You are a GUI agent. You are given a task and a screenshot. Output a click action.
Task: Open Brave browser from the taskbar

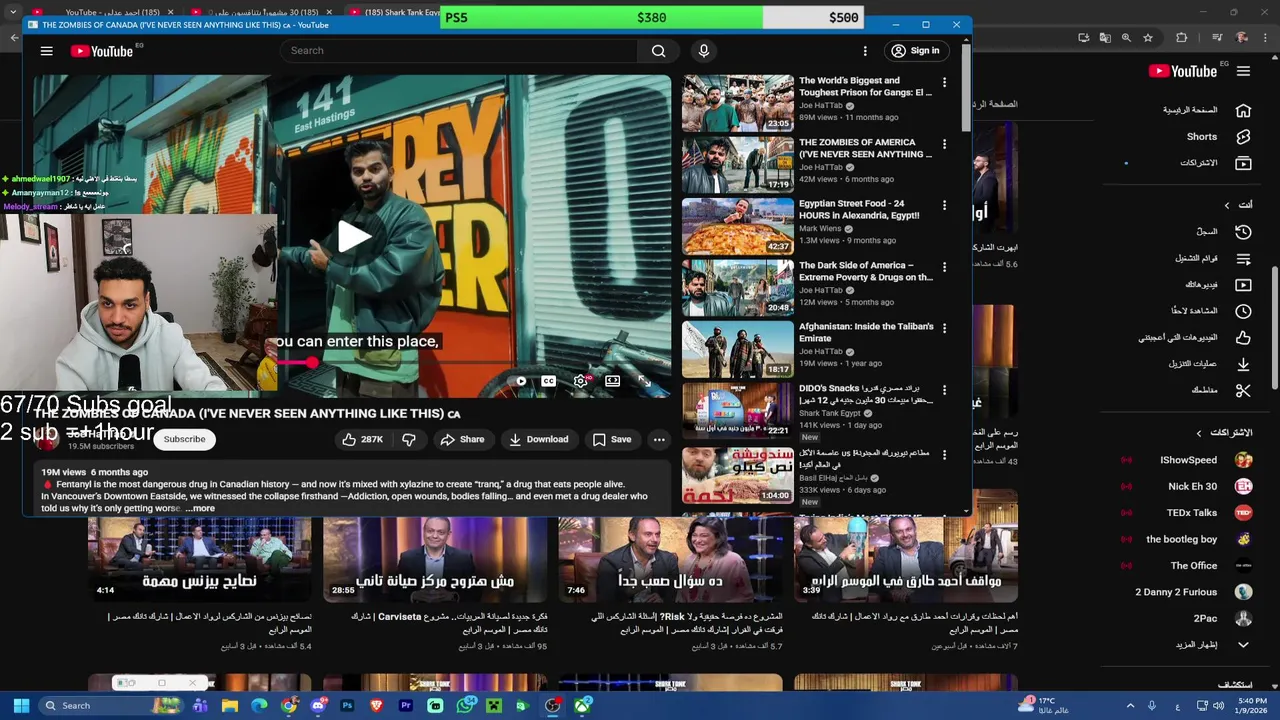pos(377,705)
